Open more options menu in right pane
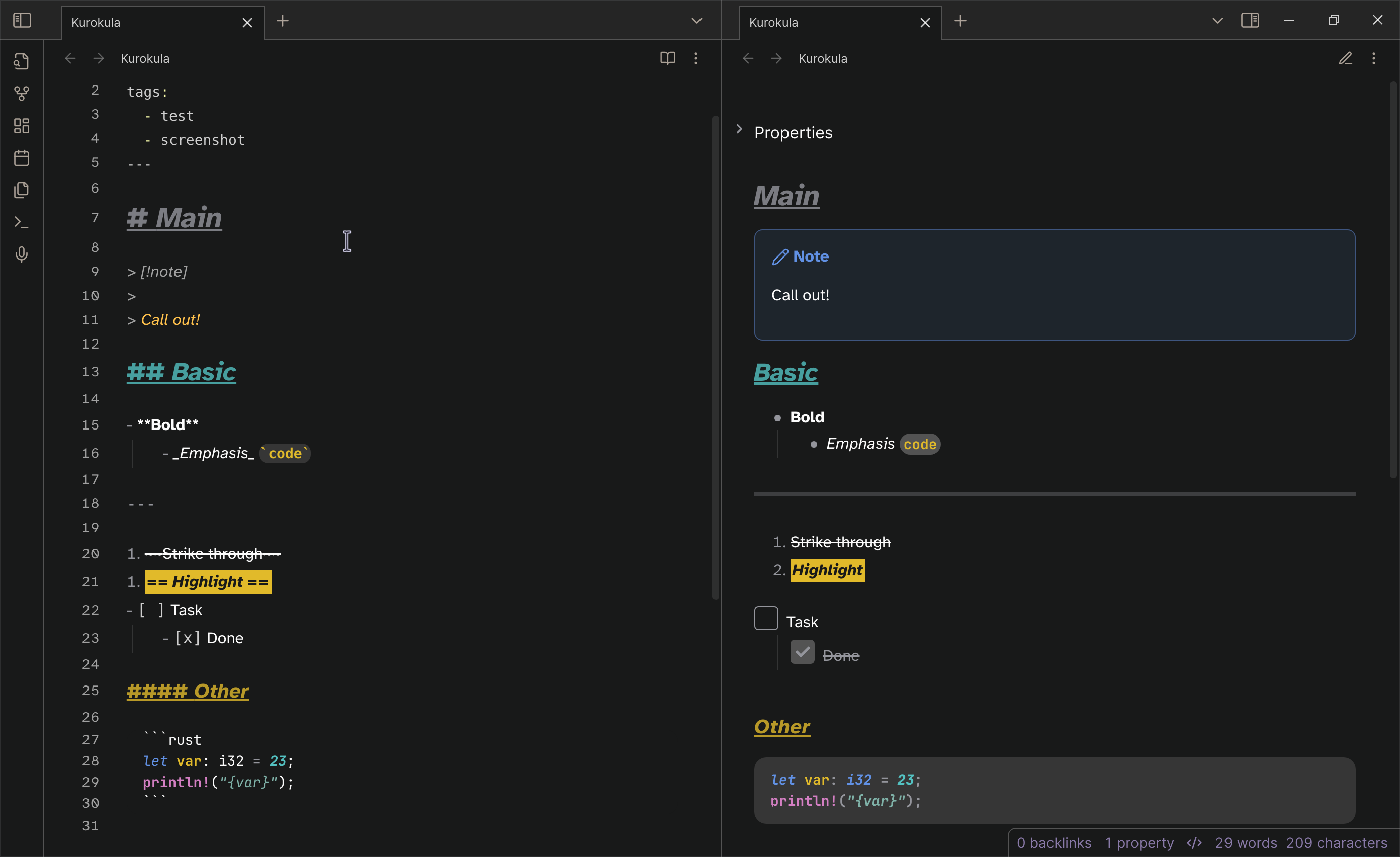The height and width of the screenshot is (857, 1400). coord(1374,58)
